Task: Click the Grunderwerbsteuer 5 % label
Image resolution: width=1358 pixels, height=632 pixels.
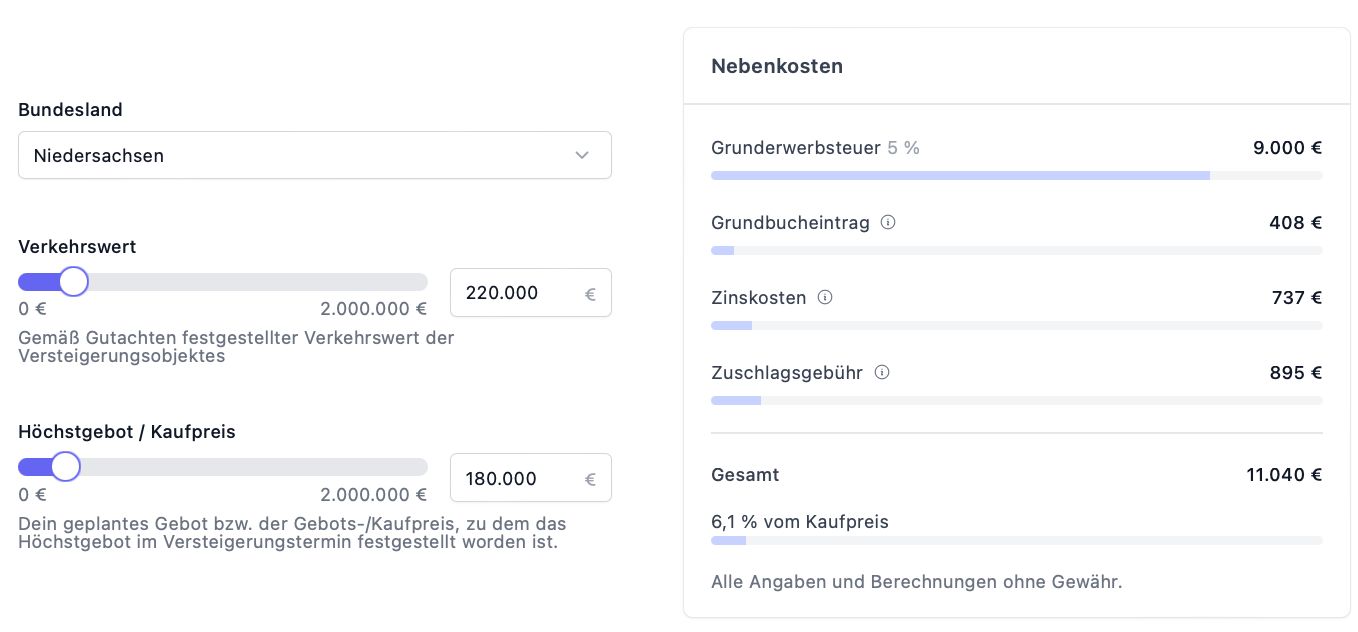Action: pyautogui.click(x=815, y=148)
